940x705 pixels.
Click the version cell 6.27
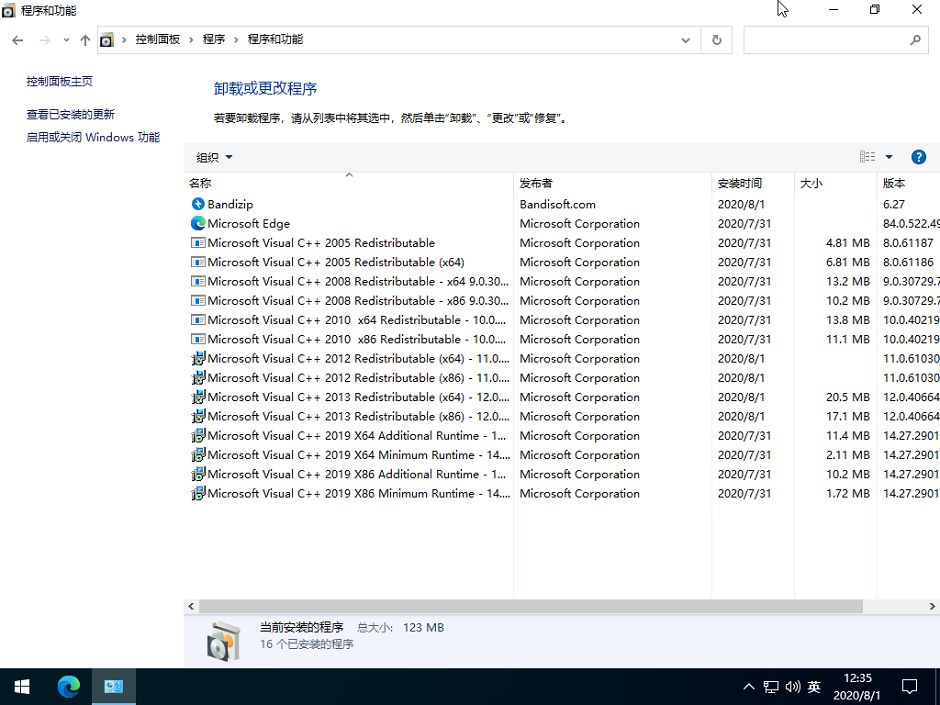894,204
